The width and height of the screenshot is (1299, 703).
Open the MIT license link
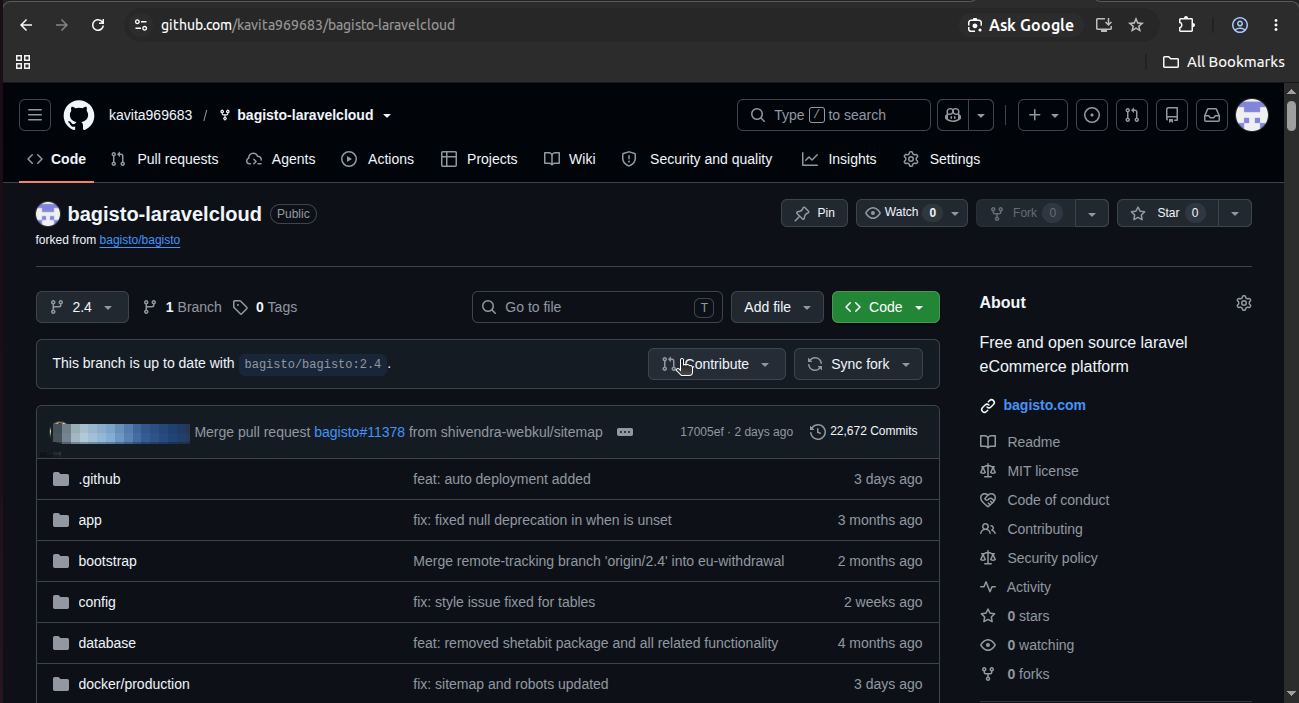(x=1042, y=471)
